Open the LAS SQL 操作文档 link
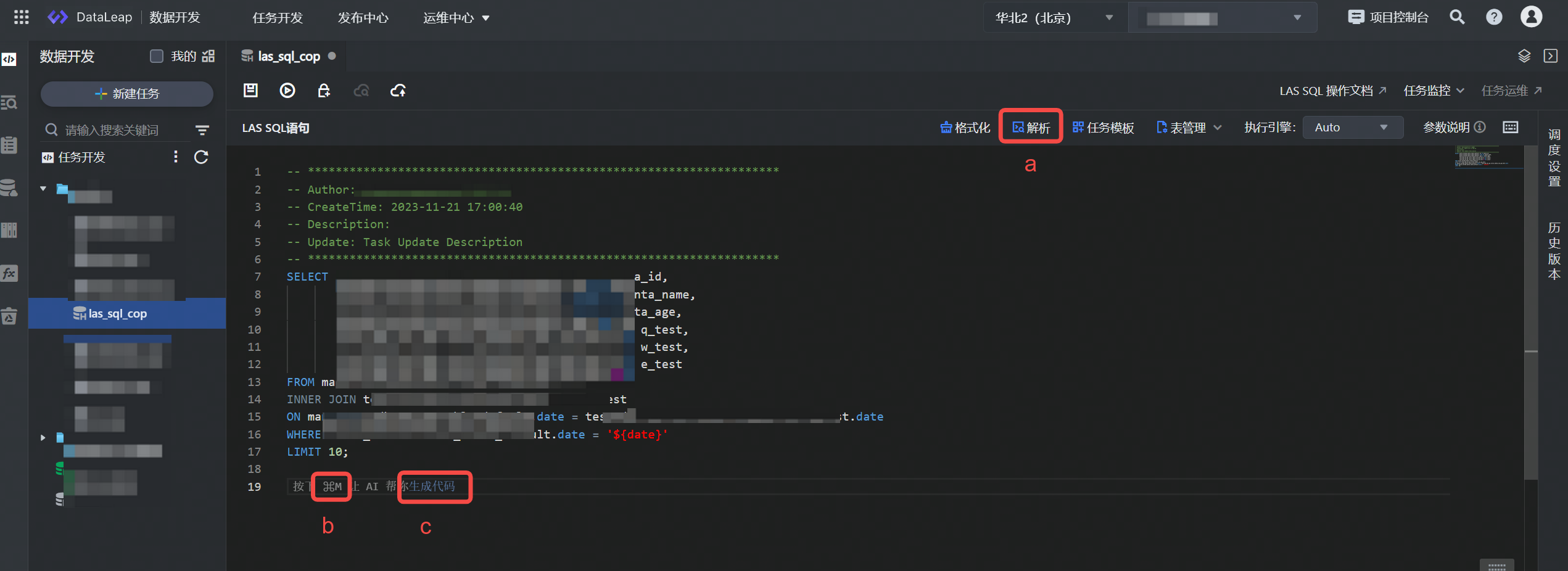Image resolution: width=1568 pixels, height=571 pixels. [x=1333, y=91]
